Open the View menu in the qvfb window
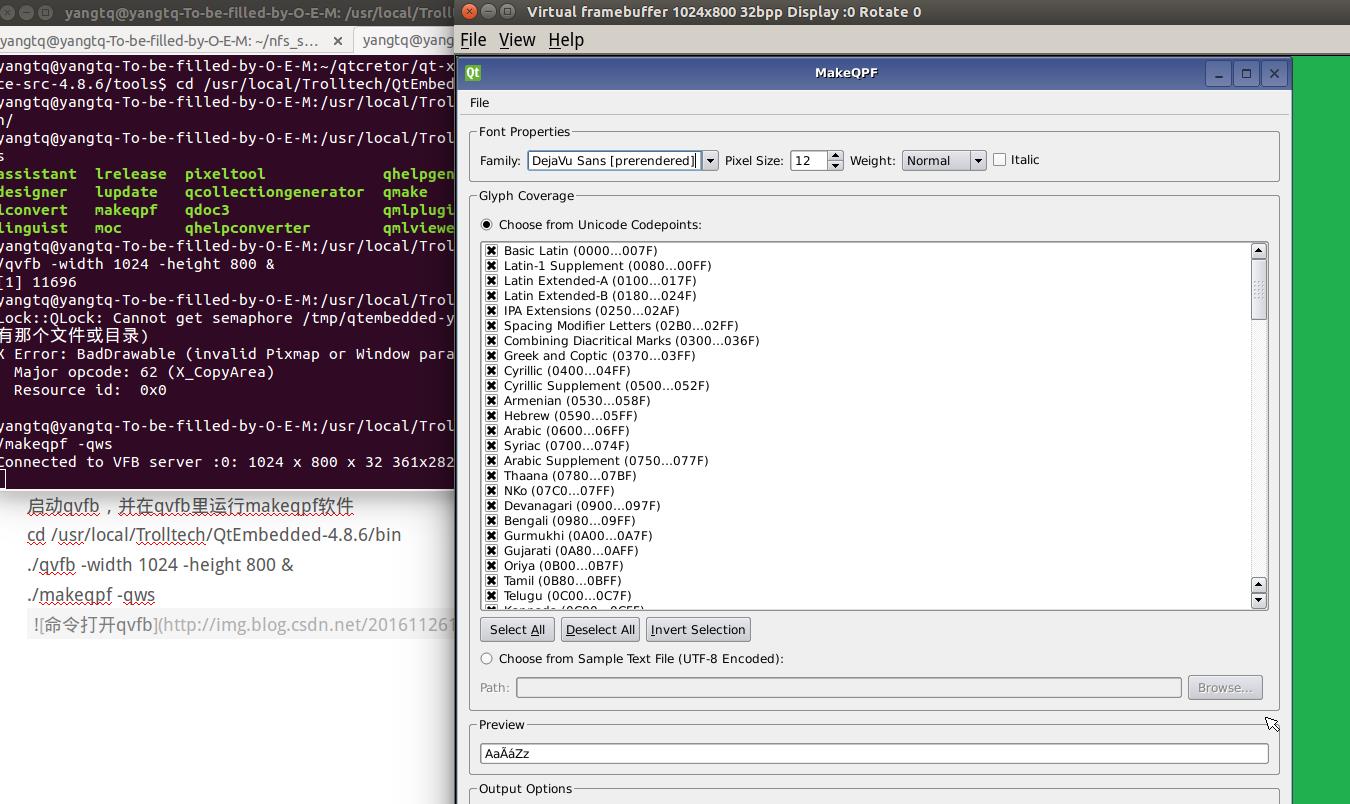 [x=517, y=40]
